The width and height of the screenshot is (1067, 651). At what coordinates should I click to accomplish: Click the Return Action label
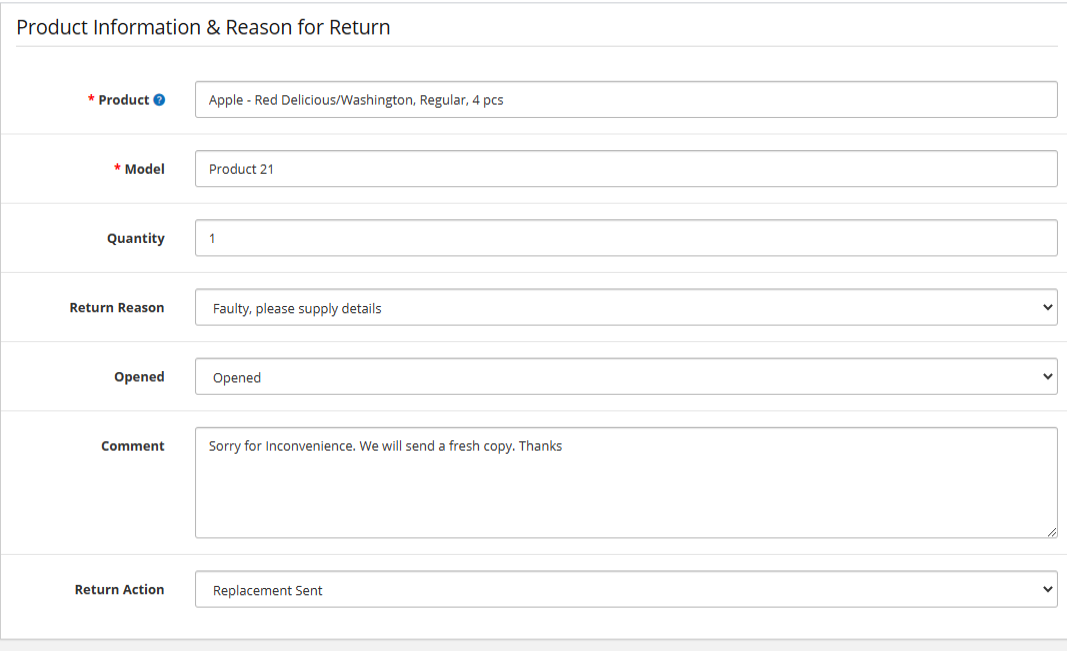click(119, 590)
